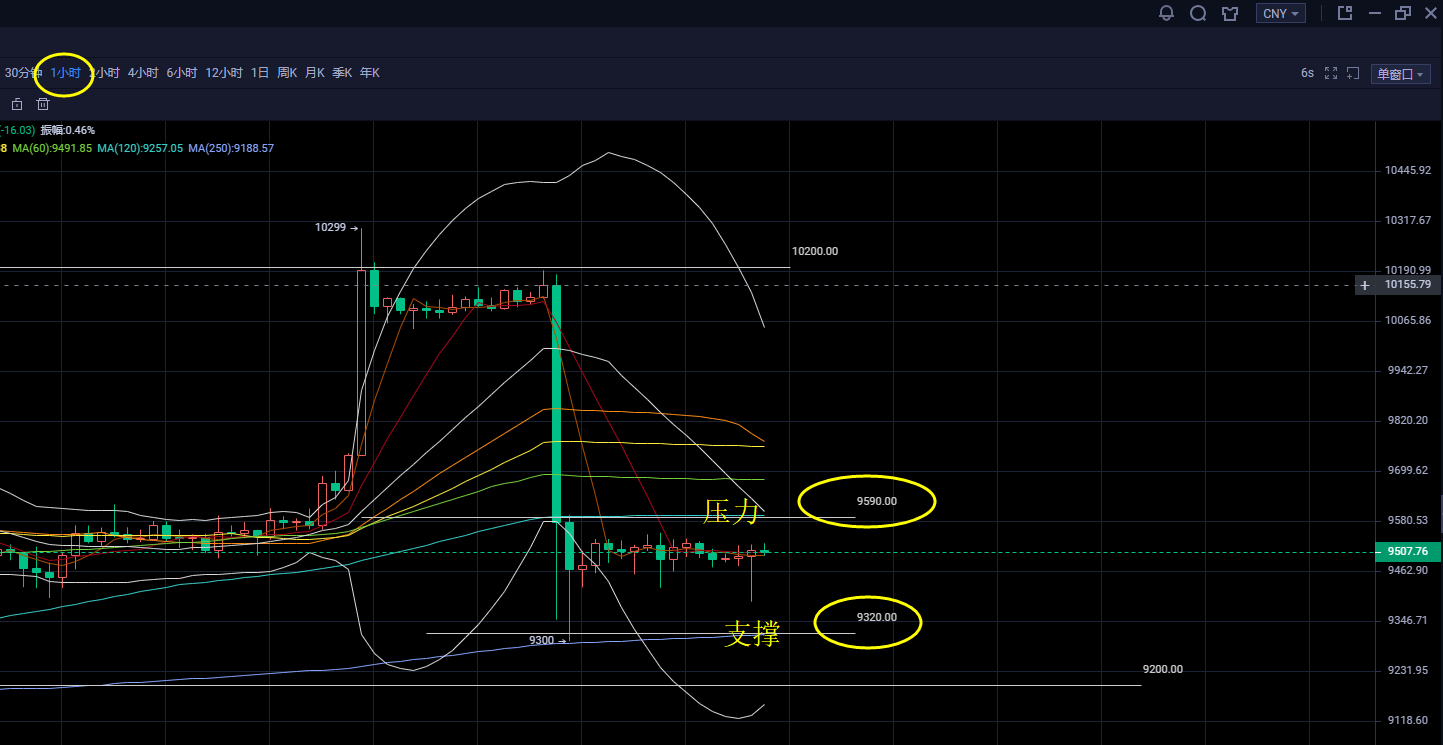The width and height of the screenshot is (1443, 745).
Task: Click the 9699.62 price axis label
Action: click(x=1409, y=470)
